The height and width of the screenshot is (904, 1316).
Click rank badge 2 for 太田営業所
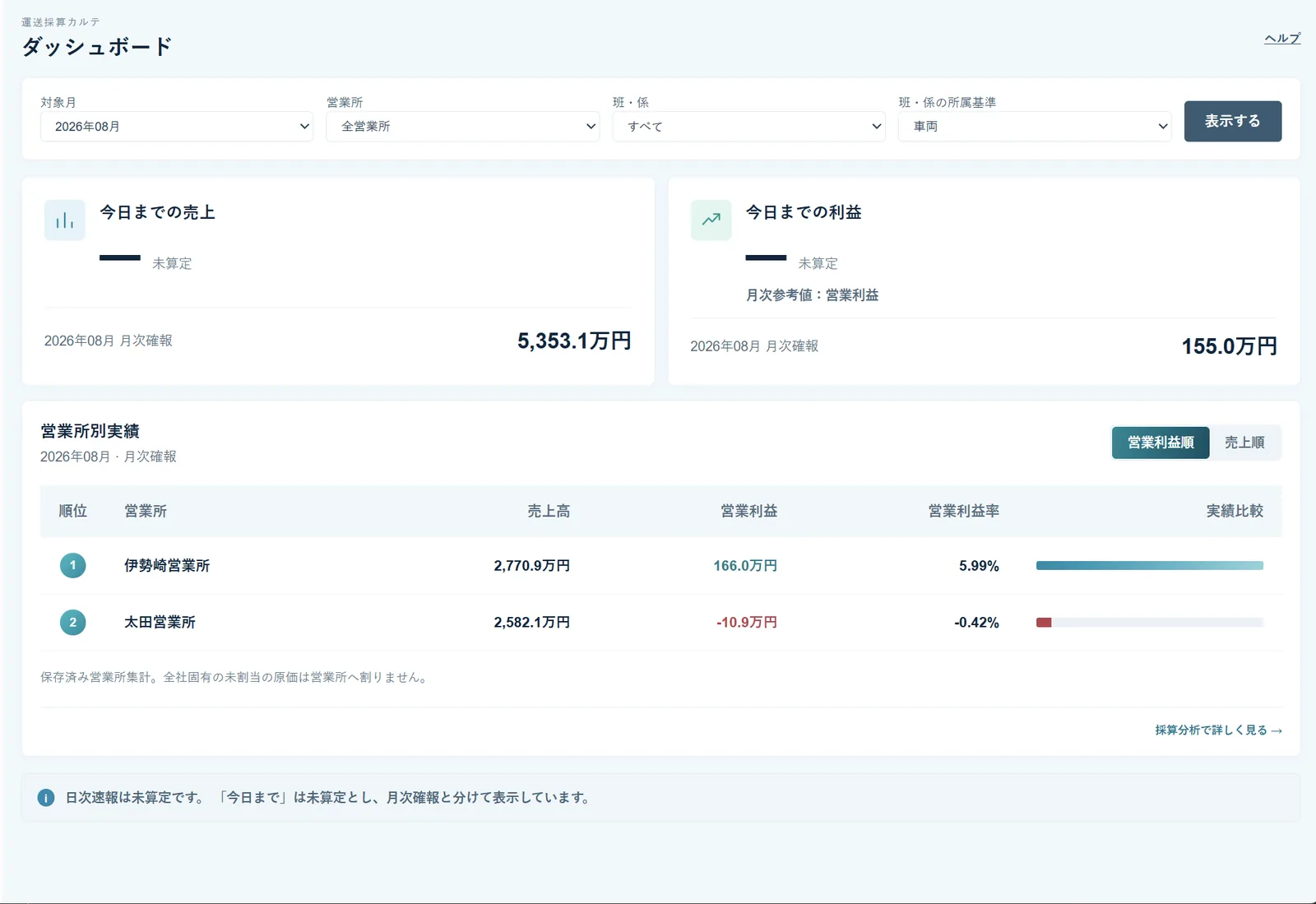click(72, 622)
